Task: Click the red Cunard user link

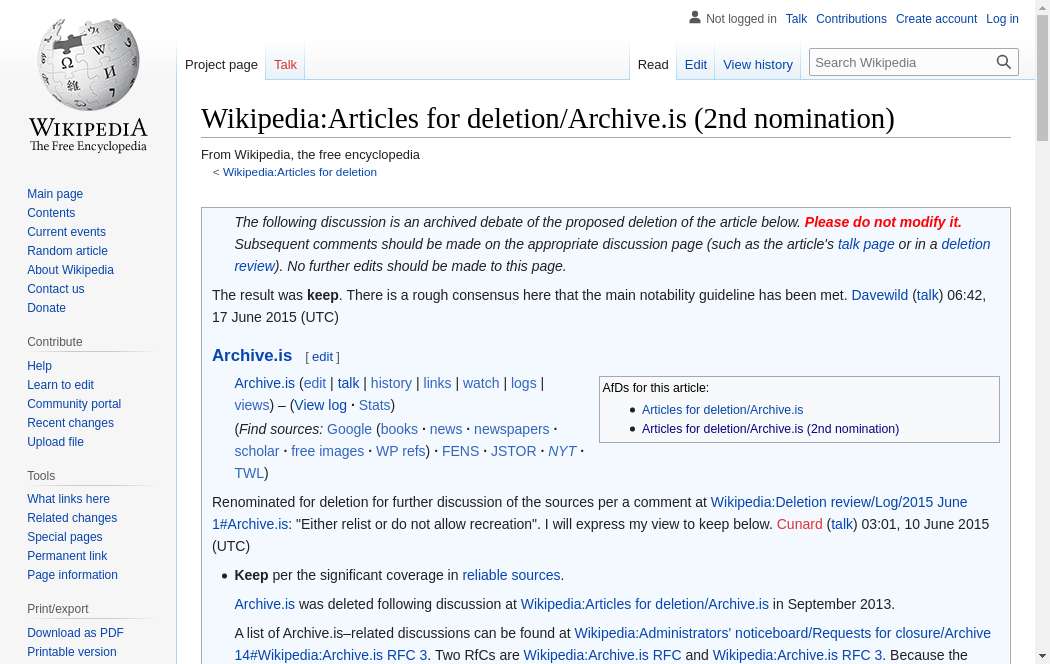Action: point(799,524)
